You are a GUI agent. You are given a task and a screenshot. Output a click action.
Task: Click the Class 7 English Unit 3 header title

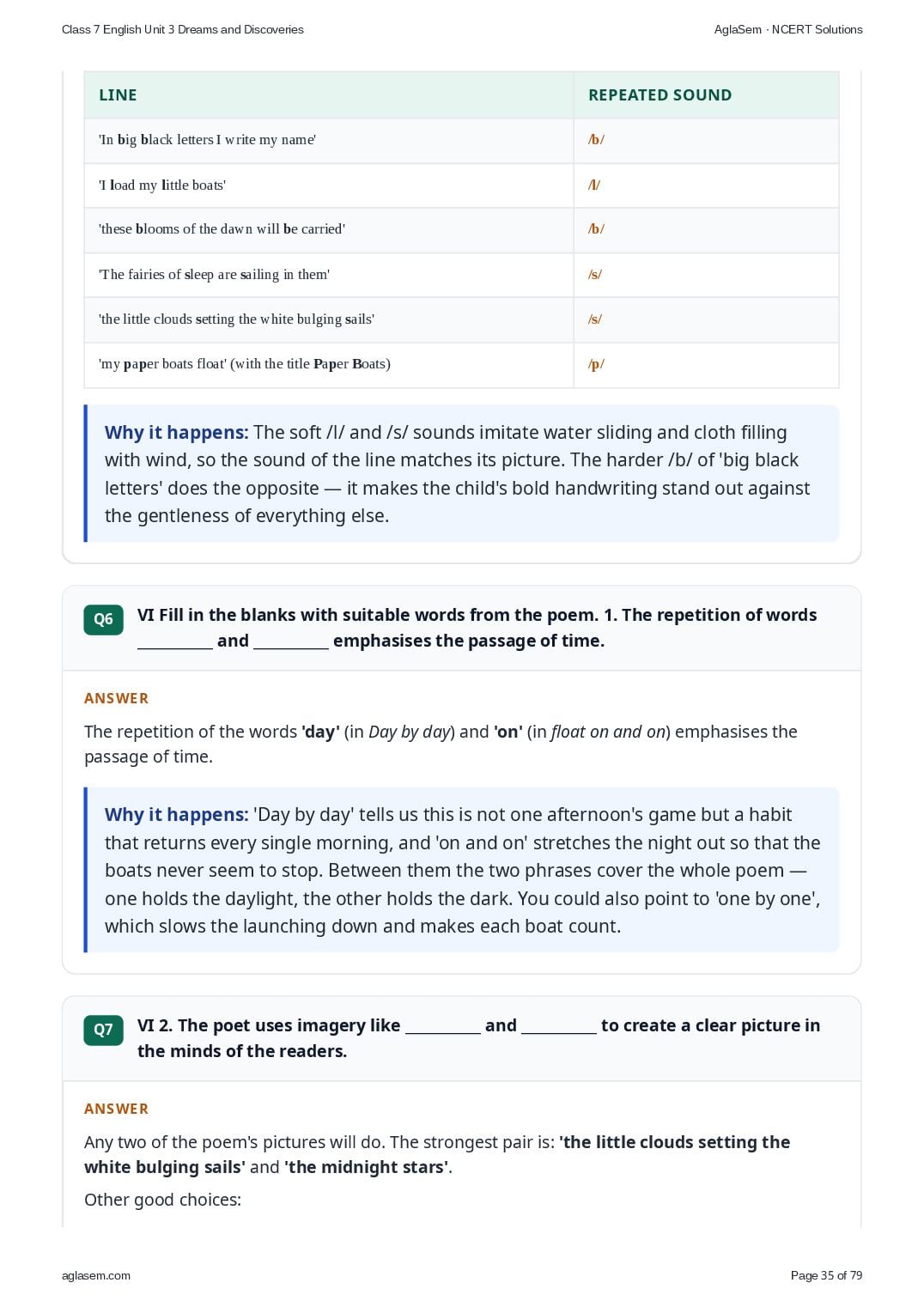coord(183,29)
